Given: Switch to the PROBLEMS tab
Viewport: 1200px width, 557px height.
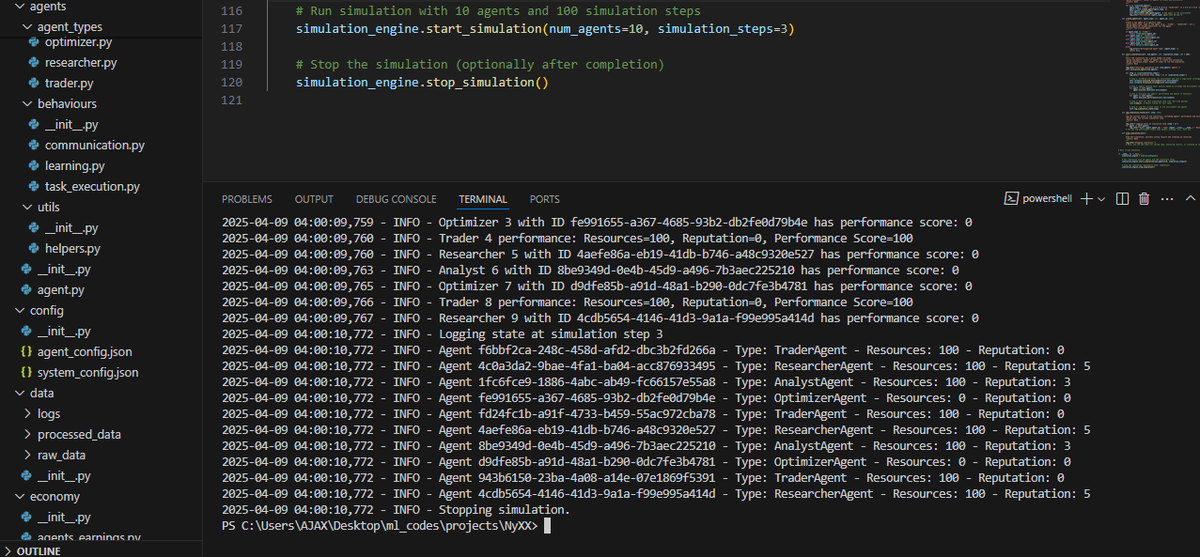Looking at the screenshot, I should [x=247, y=199].
